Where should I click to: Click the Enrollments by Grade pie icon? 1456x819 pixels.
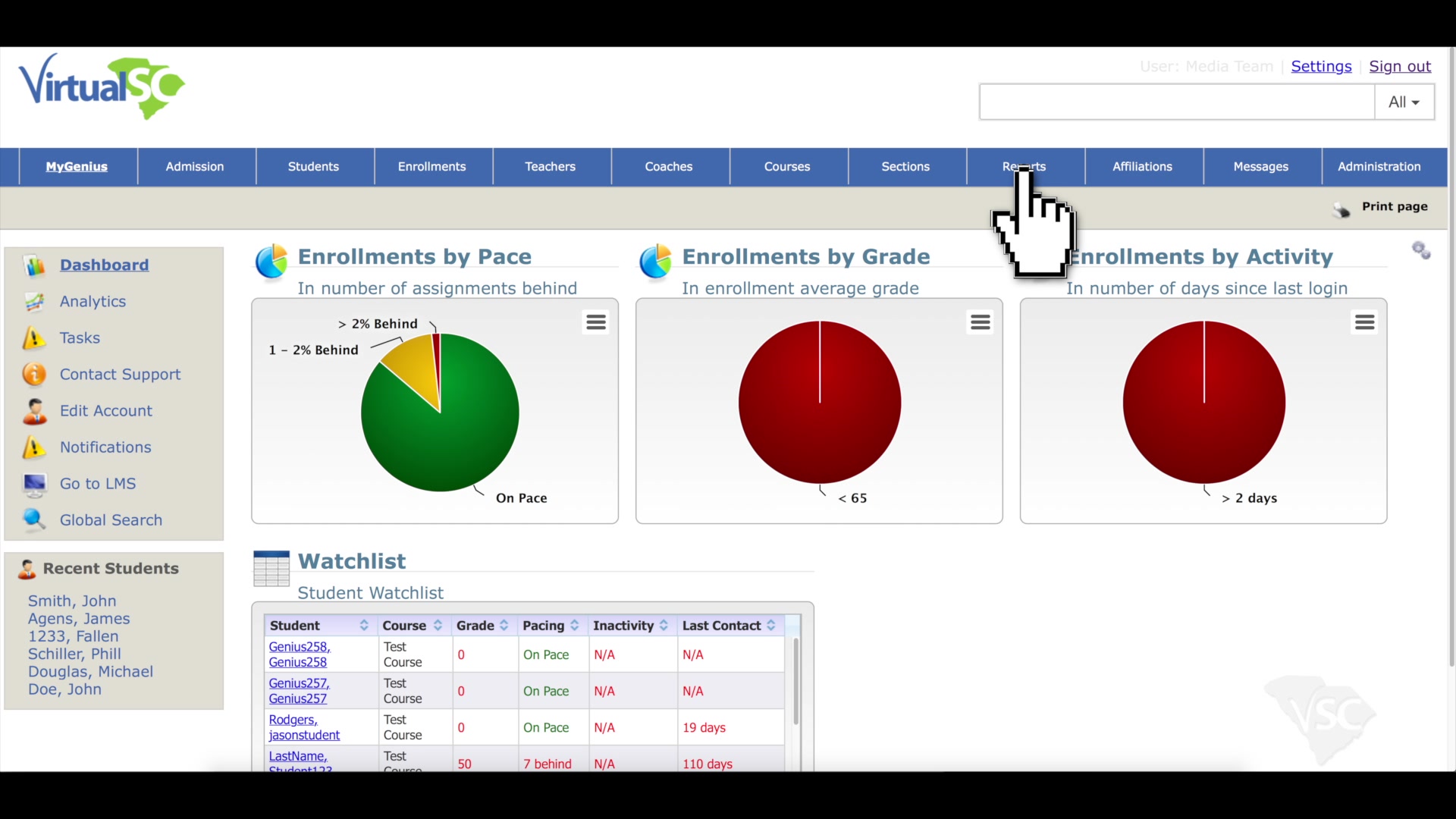(656, 262)
